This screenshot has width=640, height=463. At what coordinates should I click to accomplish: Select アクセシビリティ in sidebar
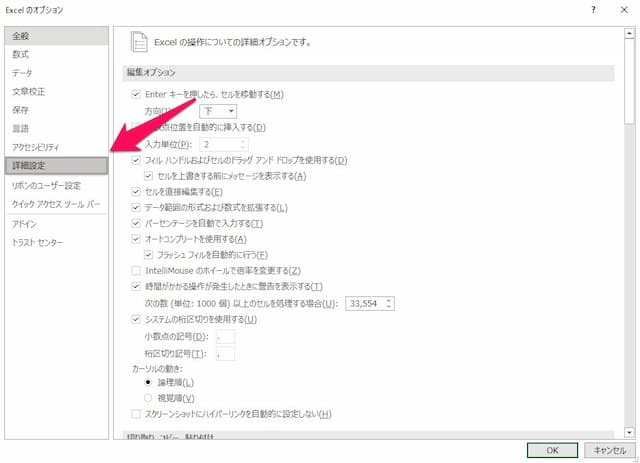click(x=56, y=147)
